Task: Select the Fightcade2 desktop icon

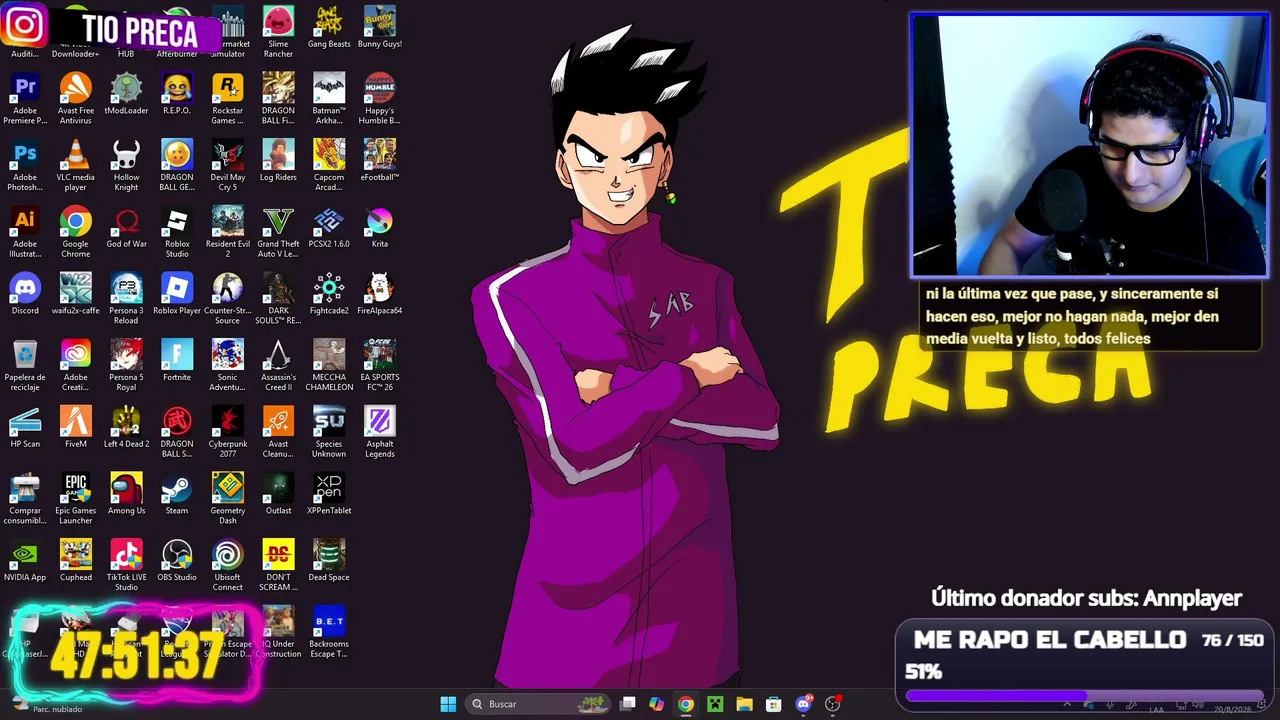Action: pos(329,293)
